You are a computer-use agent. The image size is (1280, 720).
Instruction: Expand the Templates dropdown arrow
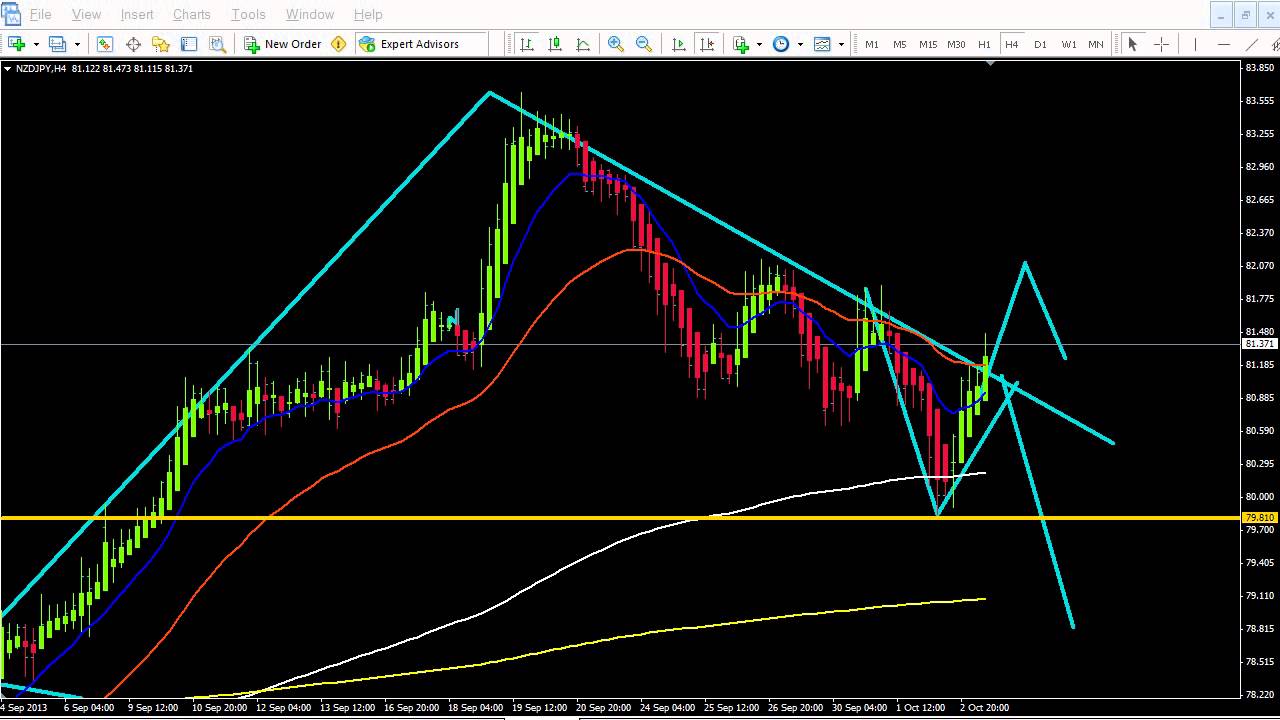pyautogui.click(x=841, y=44)
